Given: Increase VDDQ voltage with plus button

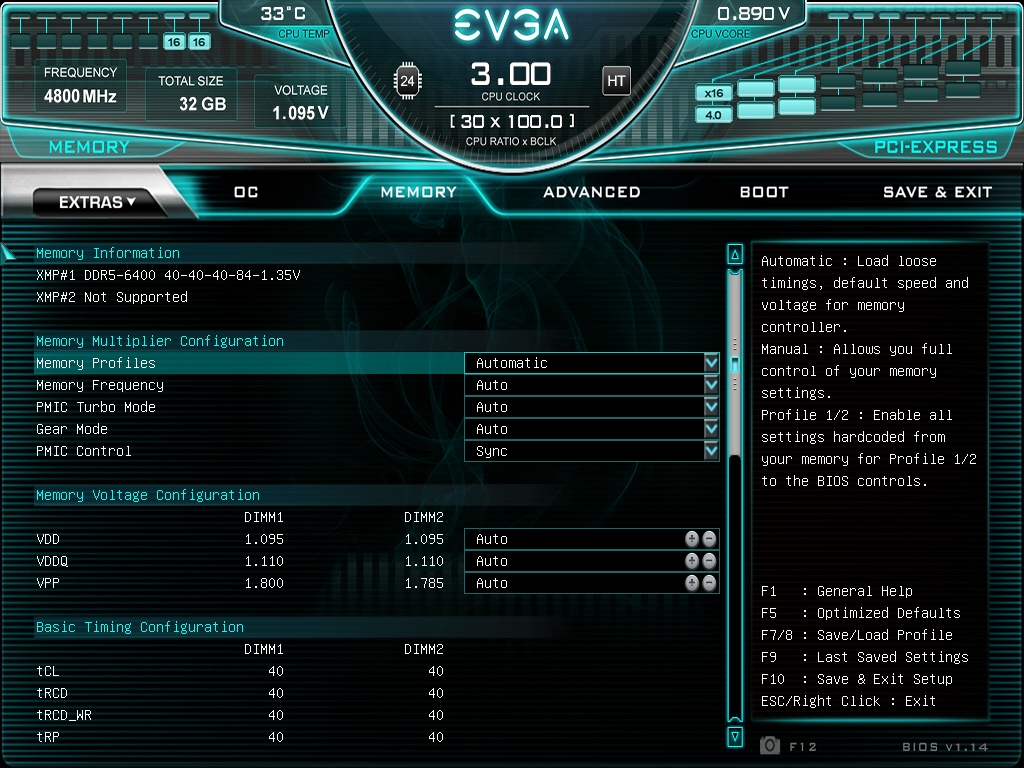Looking at the screenshot, I should click(x=692, y=561).
